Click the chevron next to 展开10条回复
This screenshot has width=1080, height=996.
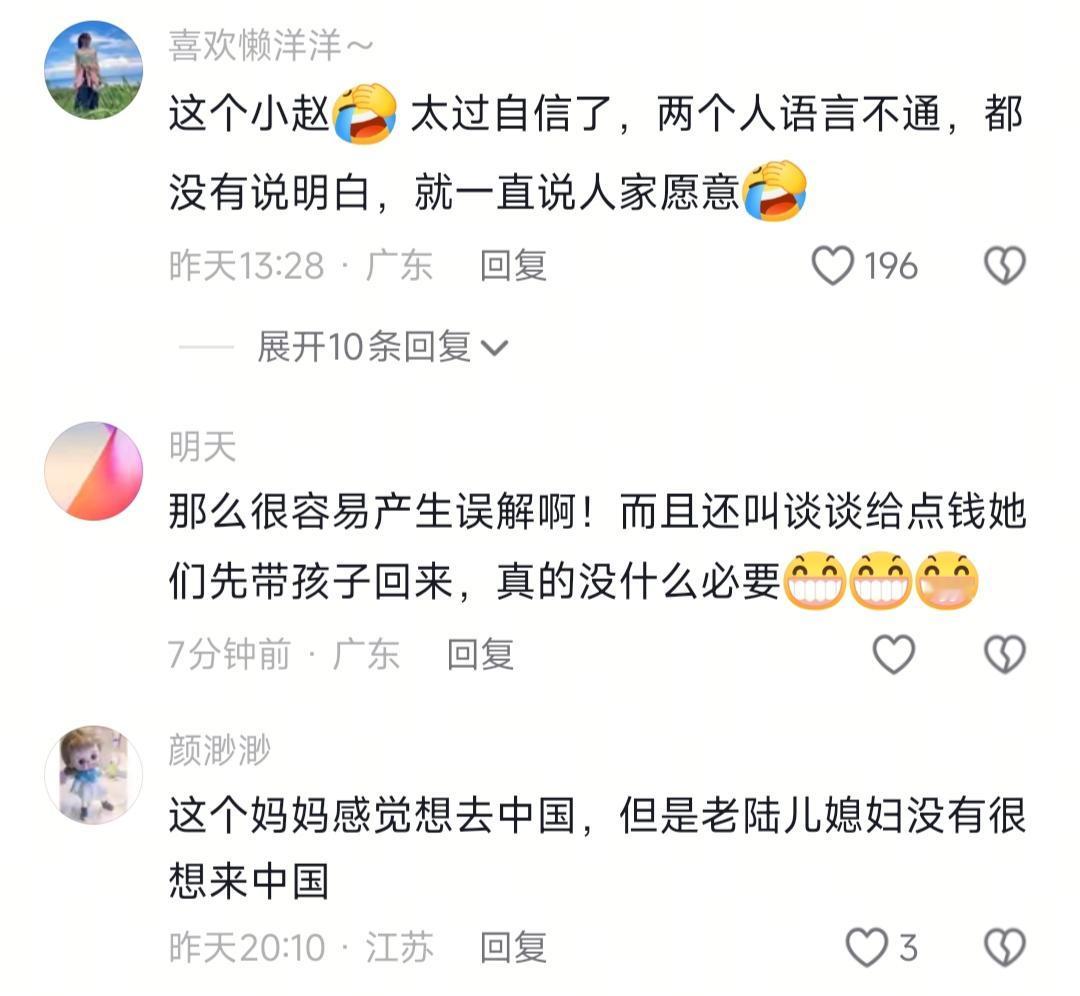(x=495, y=349)
